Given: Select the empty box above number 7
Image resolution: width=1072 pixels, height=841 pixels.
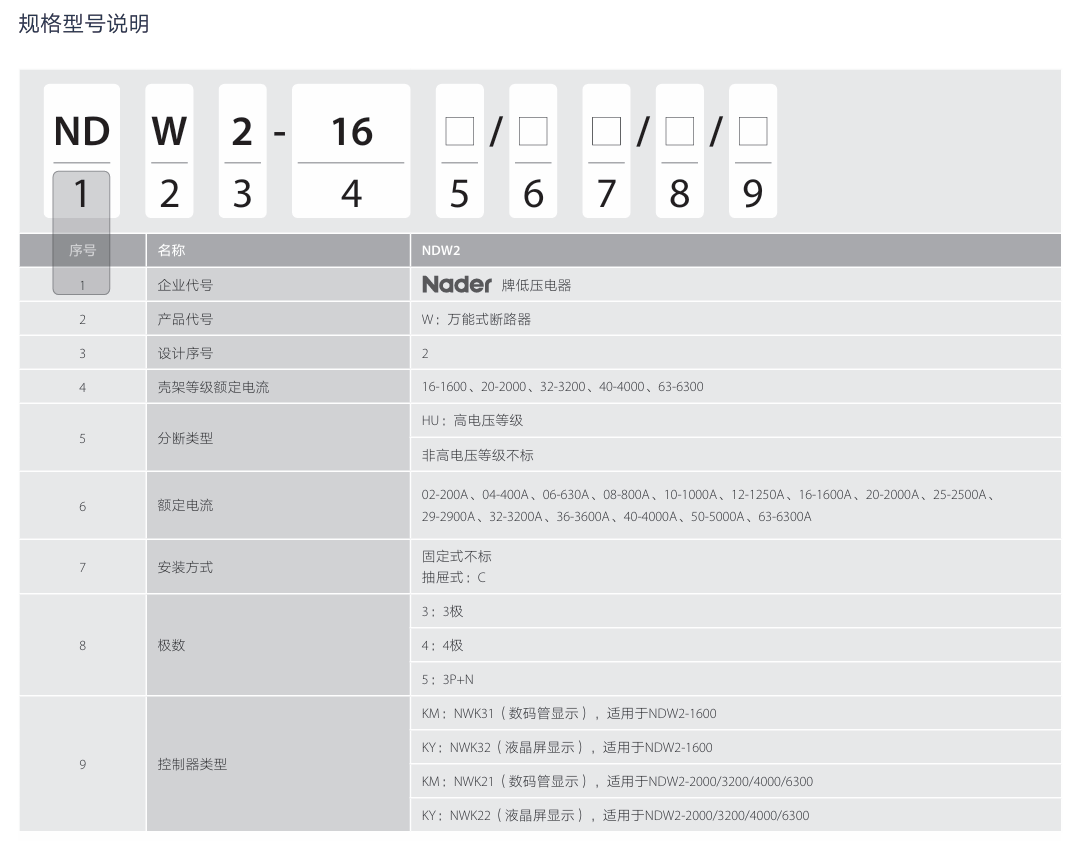Looking at the screenshot, I should (606, 131).
